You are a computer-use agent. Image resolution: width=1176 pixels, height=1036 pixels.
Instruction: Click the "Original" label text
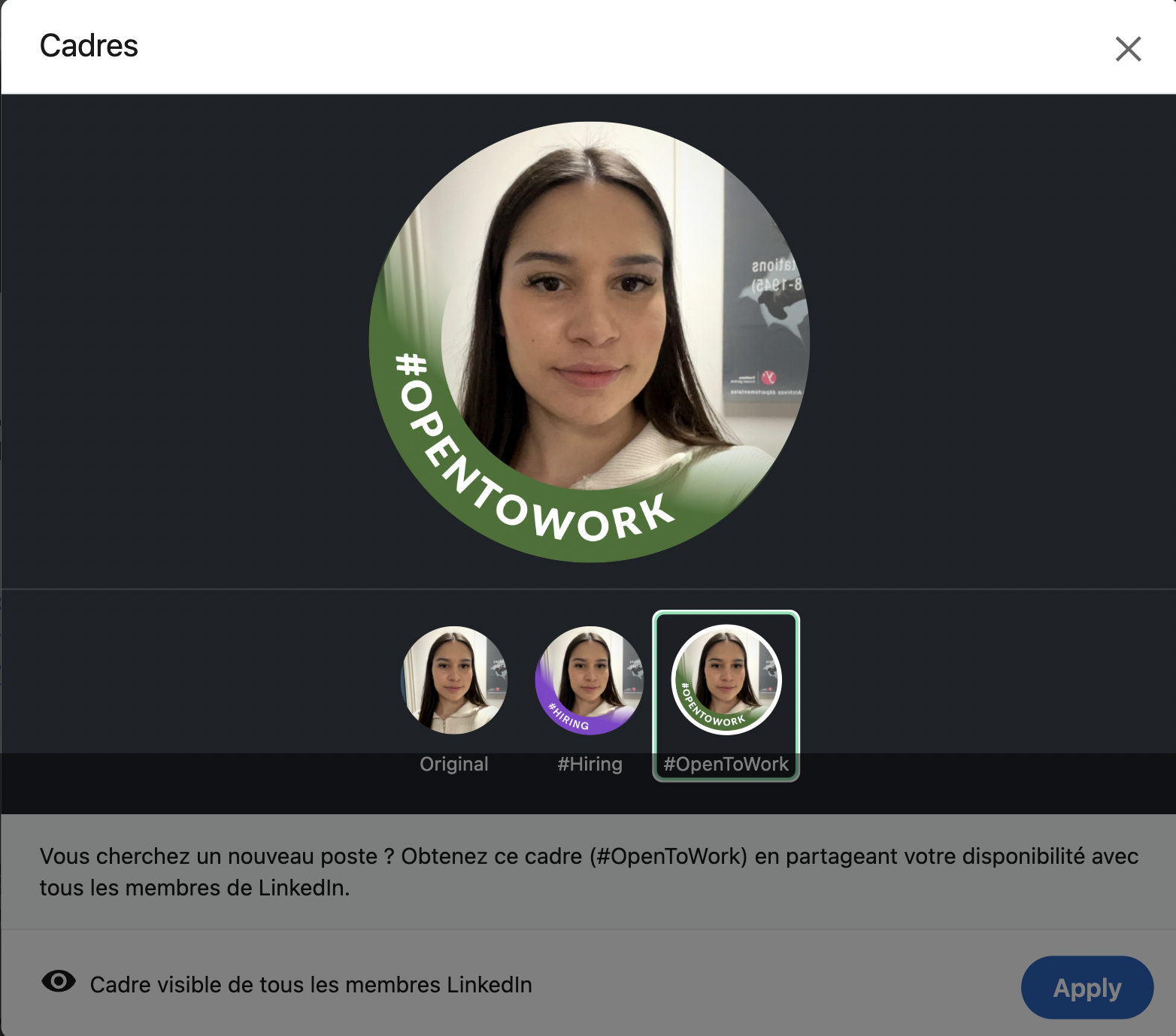pyautogui.click(x=454, y=764)
